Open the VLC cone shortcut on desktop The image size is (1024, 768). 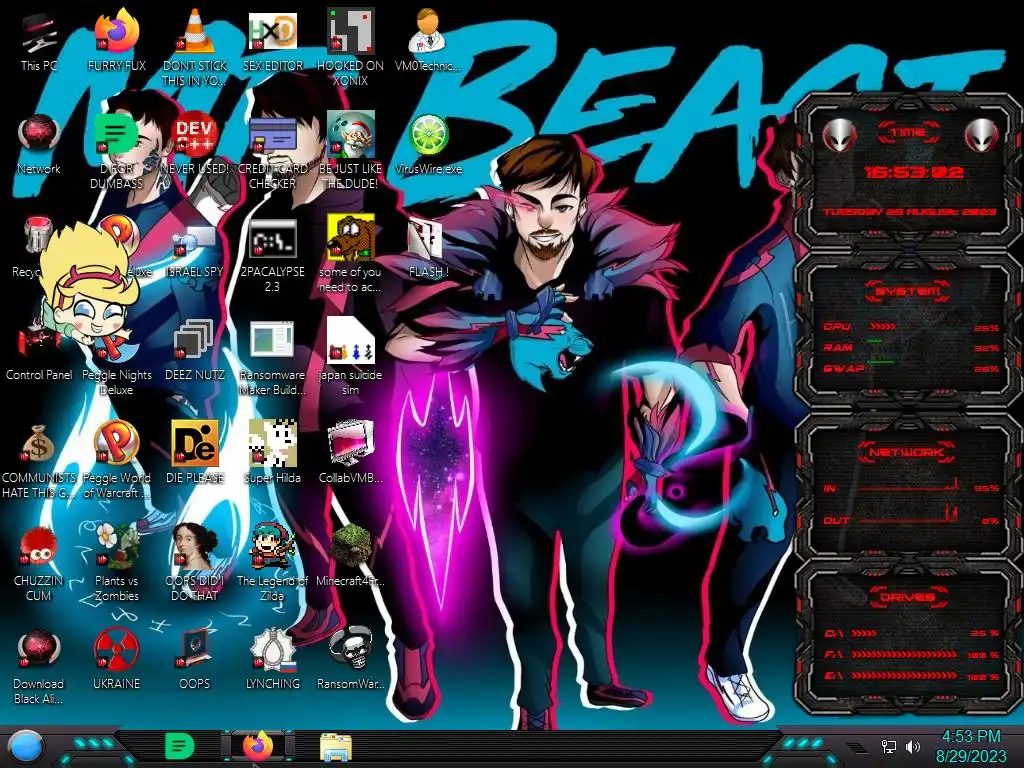click(195, 48)
